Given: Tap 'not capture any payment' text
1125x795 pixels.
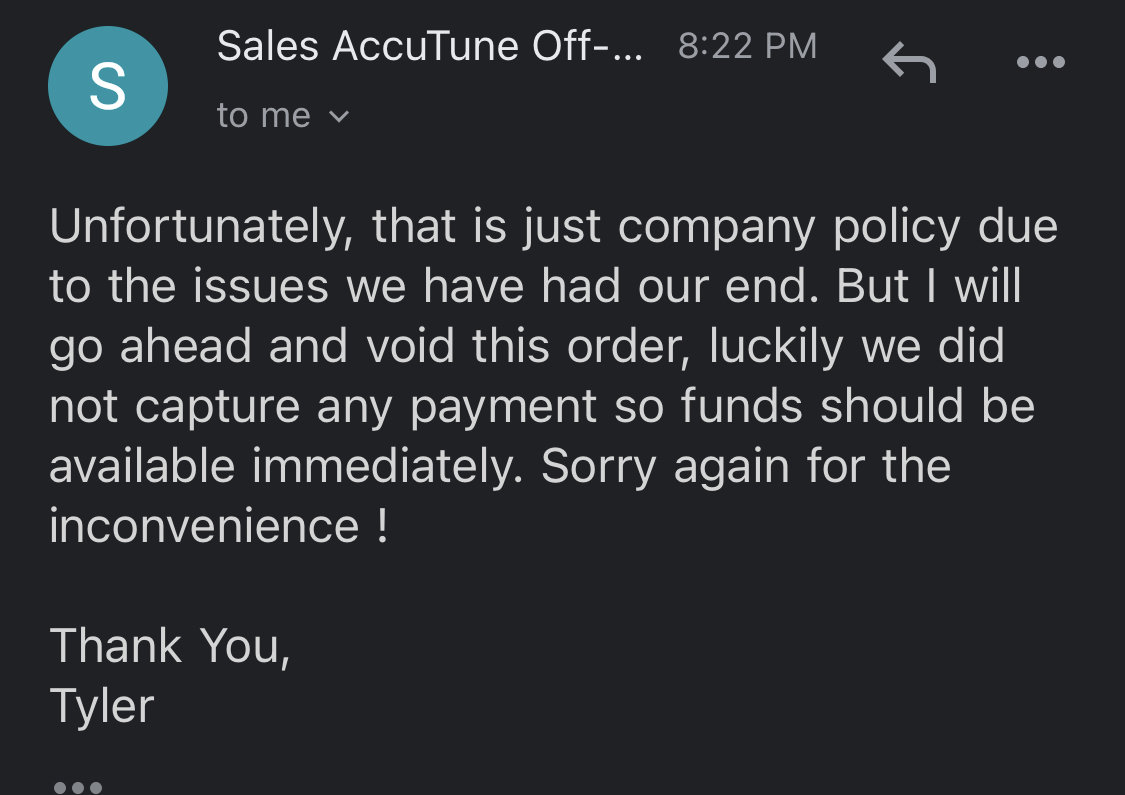Looking at the screenshot, I should [x=323, y=408].
